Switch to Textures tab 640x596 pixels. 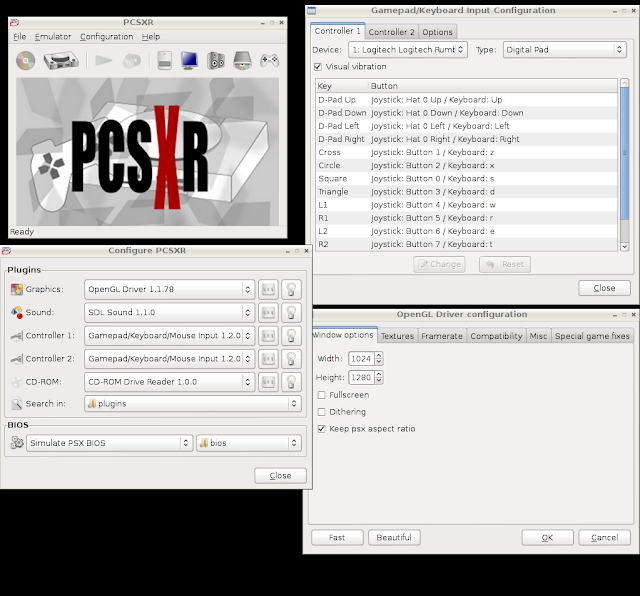(x=397, y=336)
